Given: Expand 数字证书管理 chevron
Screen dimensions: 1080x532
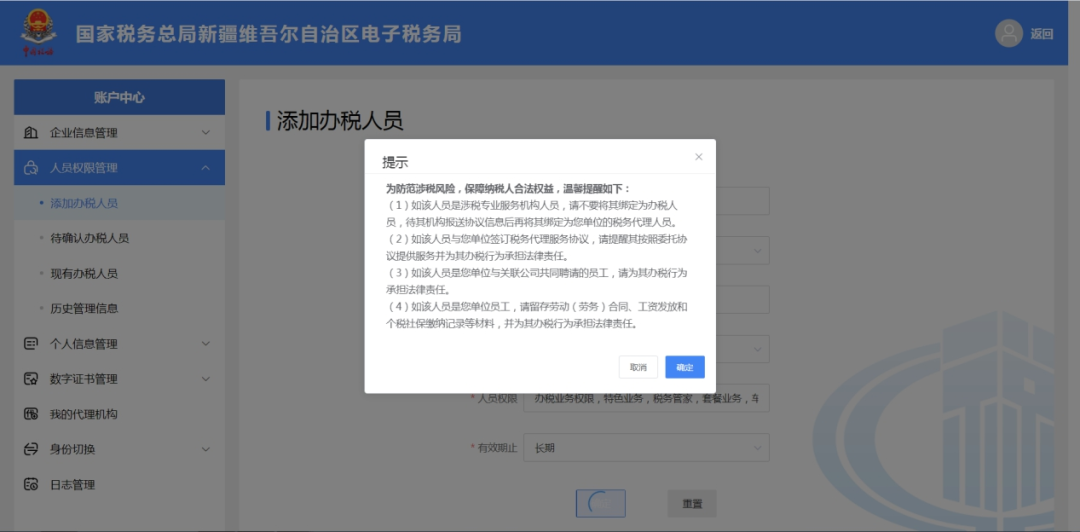Looking at the screenshot, I should (x=205, y=378).
